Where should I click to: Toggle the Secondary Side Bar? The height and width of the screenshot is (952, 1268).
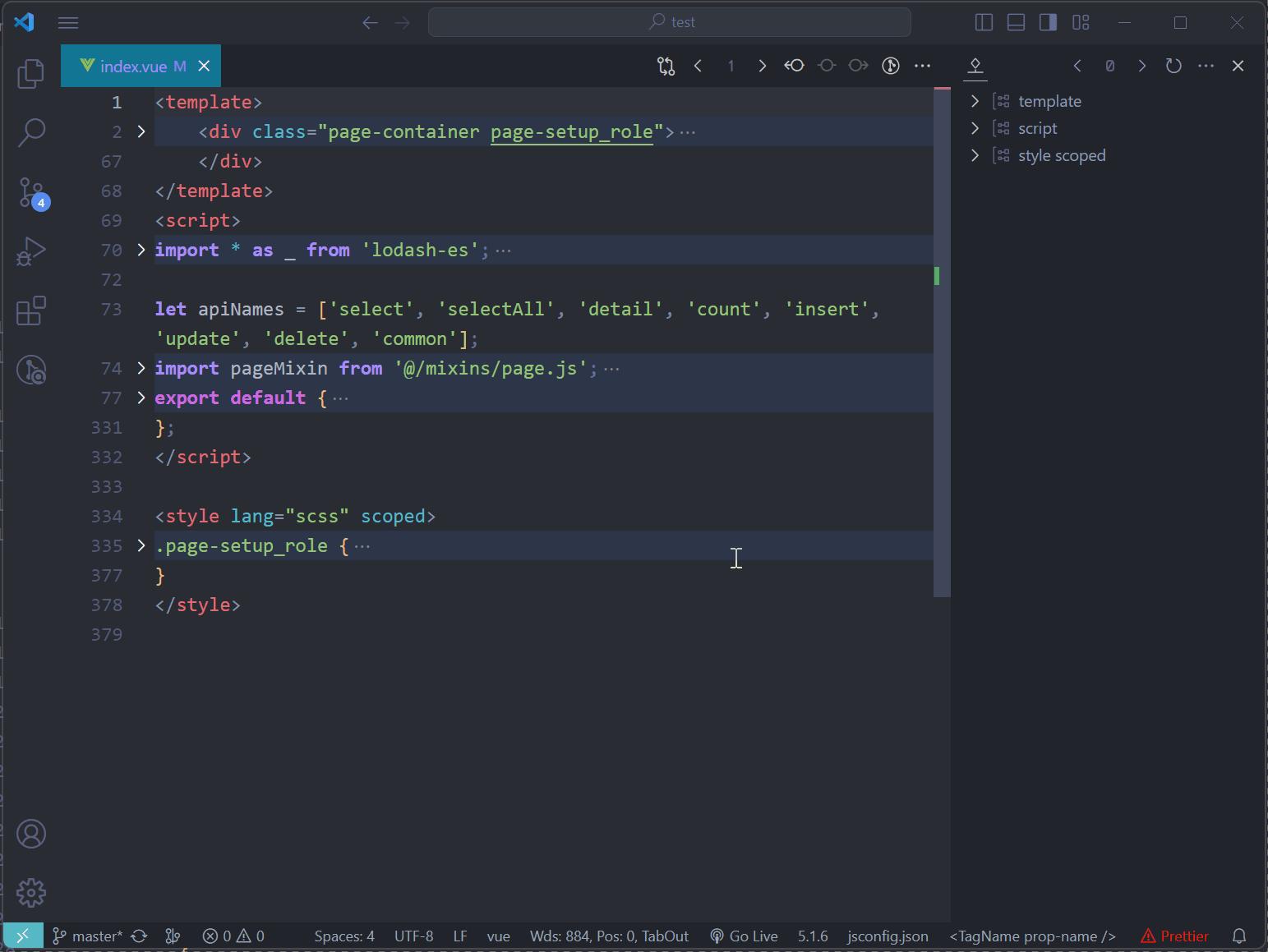[1047, 22]
